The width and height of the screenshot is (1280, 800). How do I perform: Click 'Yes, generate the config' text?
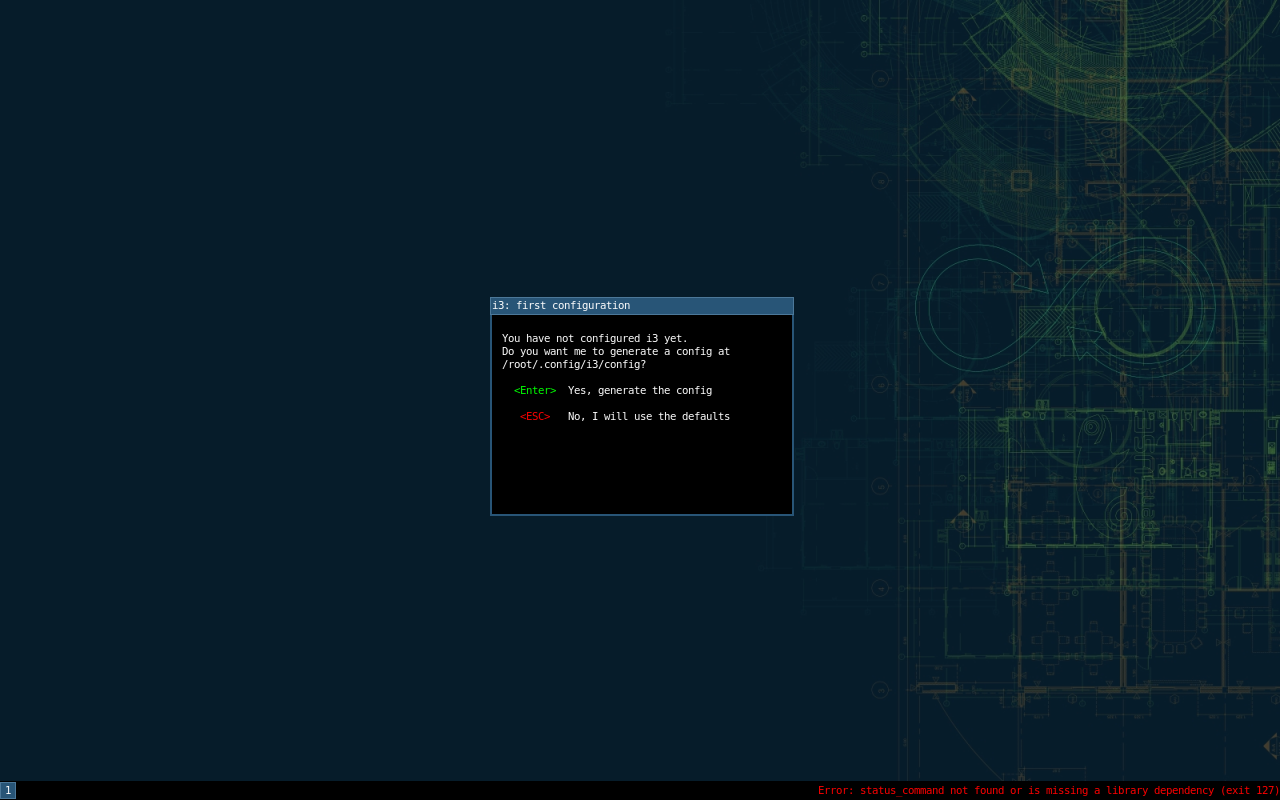640,390
